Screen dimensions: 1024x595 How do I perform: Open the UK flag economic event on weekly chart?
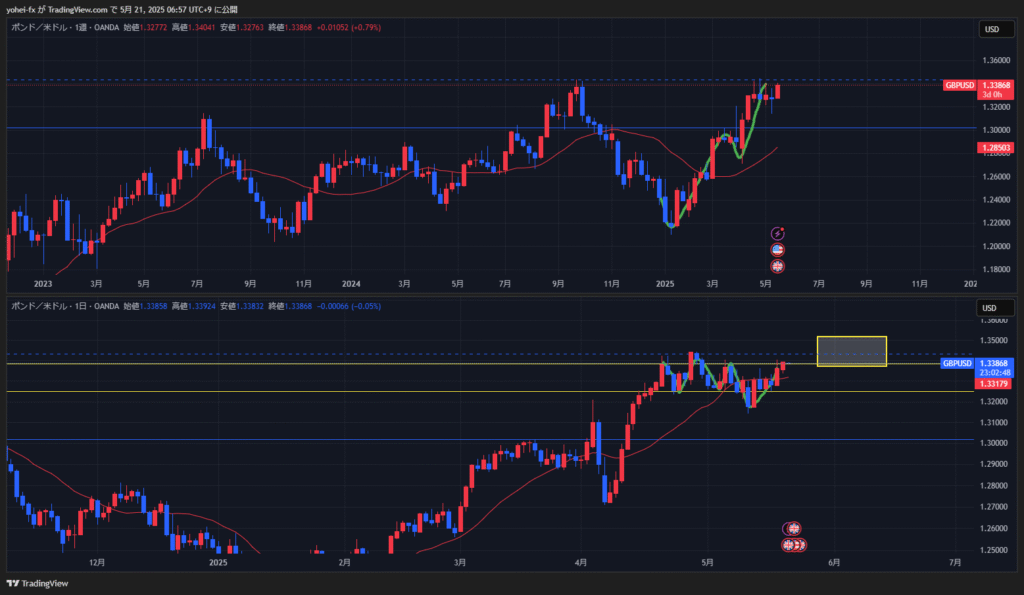pos(777,266)
